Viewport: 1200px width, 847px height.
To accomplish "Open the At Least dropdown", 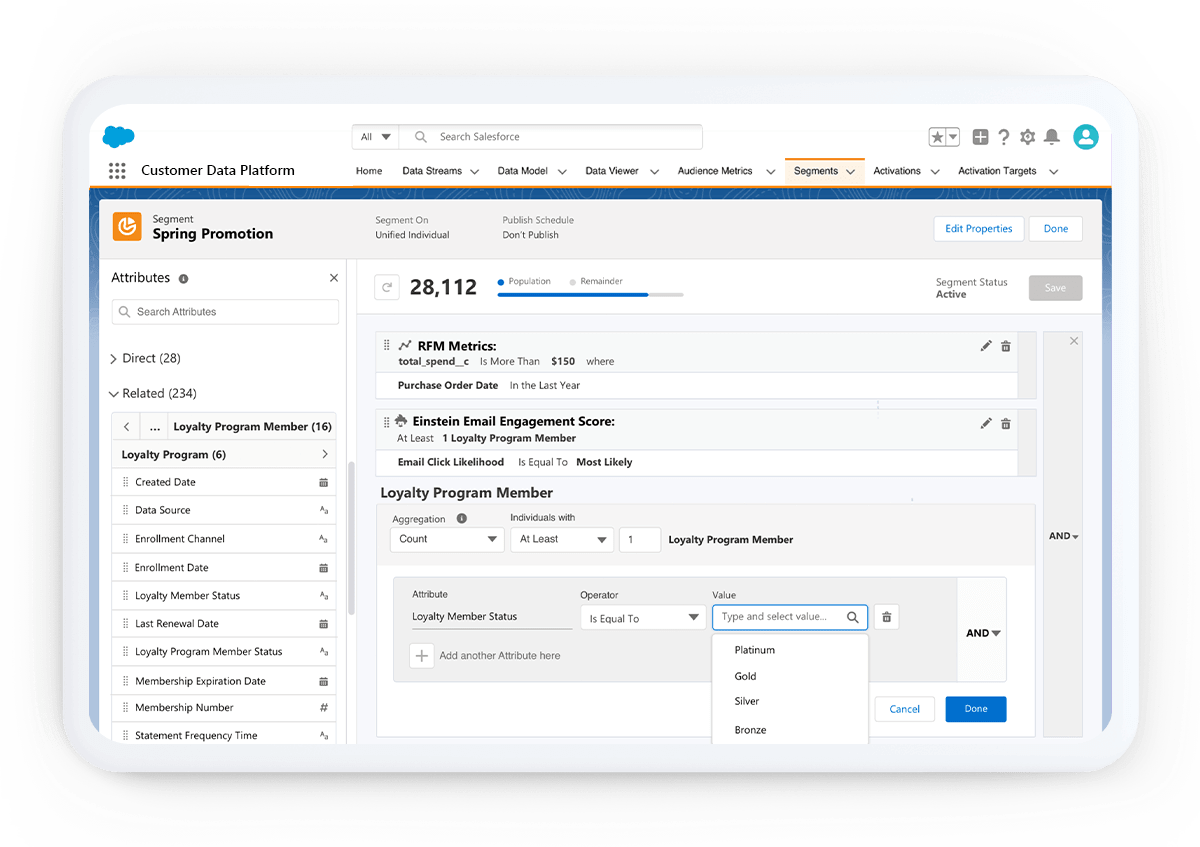I will [561, 539].
